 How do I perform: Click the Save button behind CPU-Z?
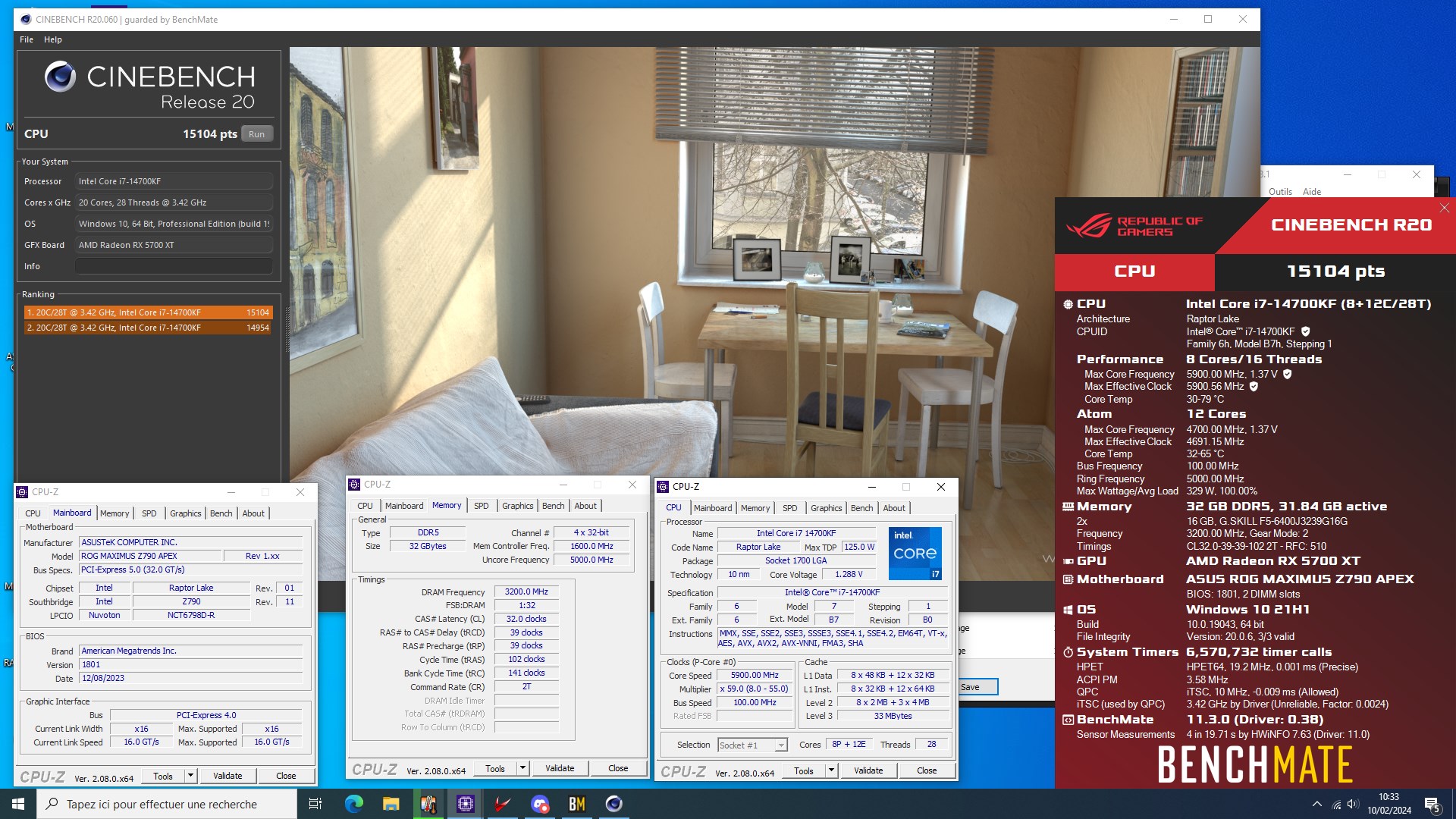[x=978, y=687]
